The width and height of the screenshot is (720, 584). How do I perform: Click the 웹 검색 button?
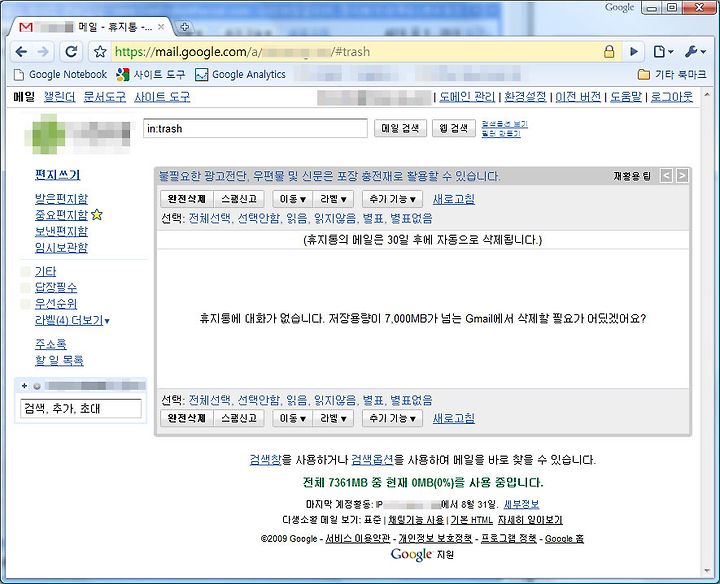pyautogui.click(x=454, y=129)
